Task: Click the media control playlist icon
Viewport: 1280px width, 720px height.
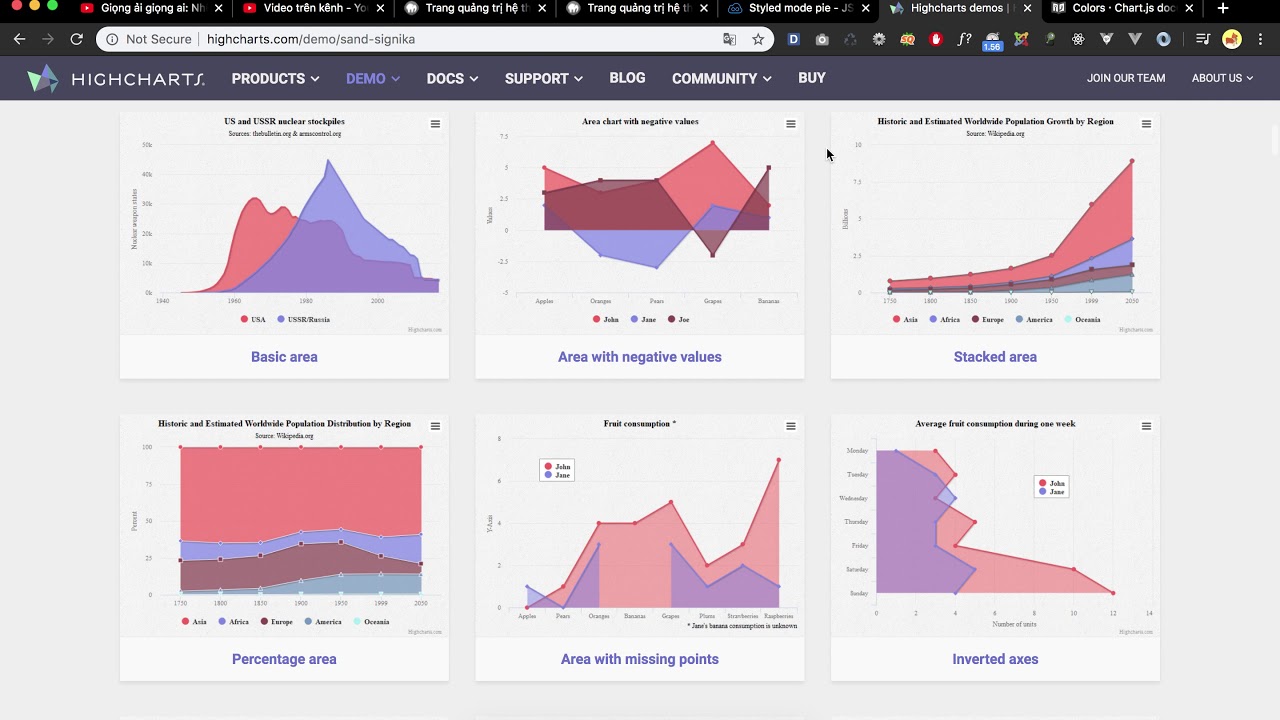Action: click(1203, 39)
